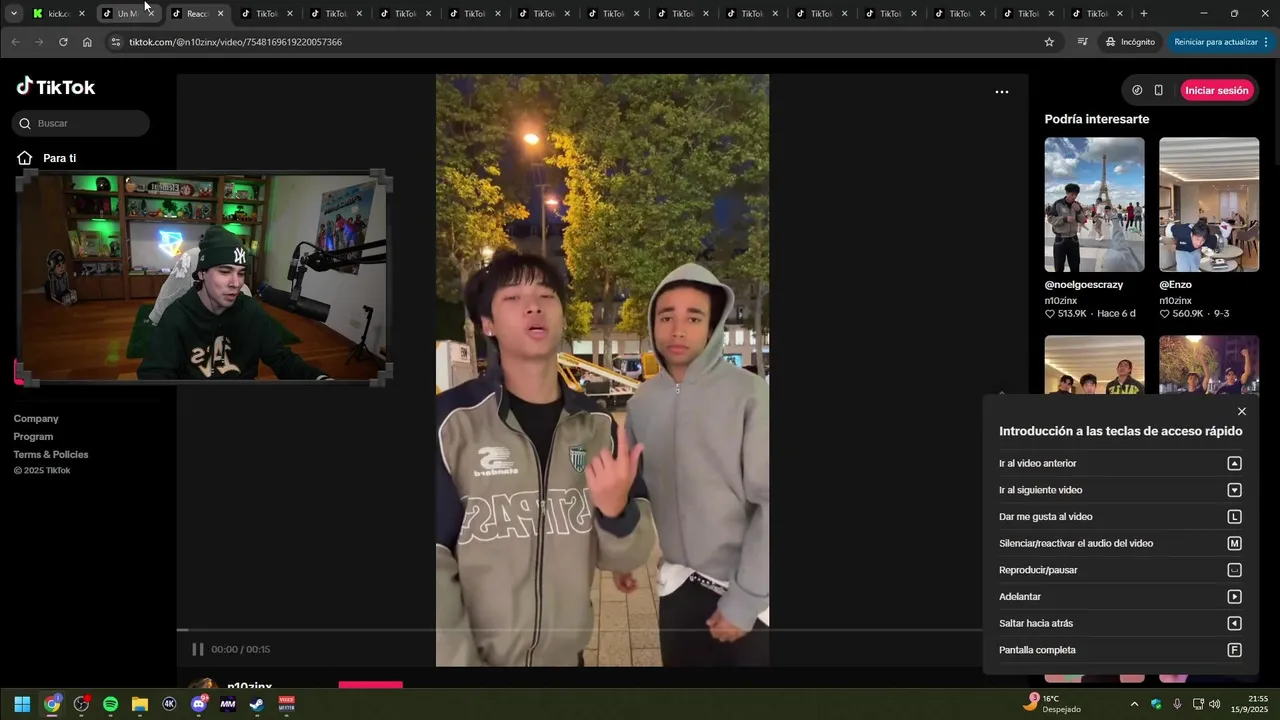Click the TikTok logo
Viewport: 1280px width, 720px height.
point(56,87)
